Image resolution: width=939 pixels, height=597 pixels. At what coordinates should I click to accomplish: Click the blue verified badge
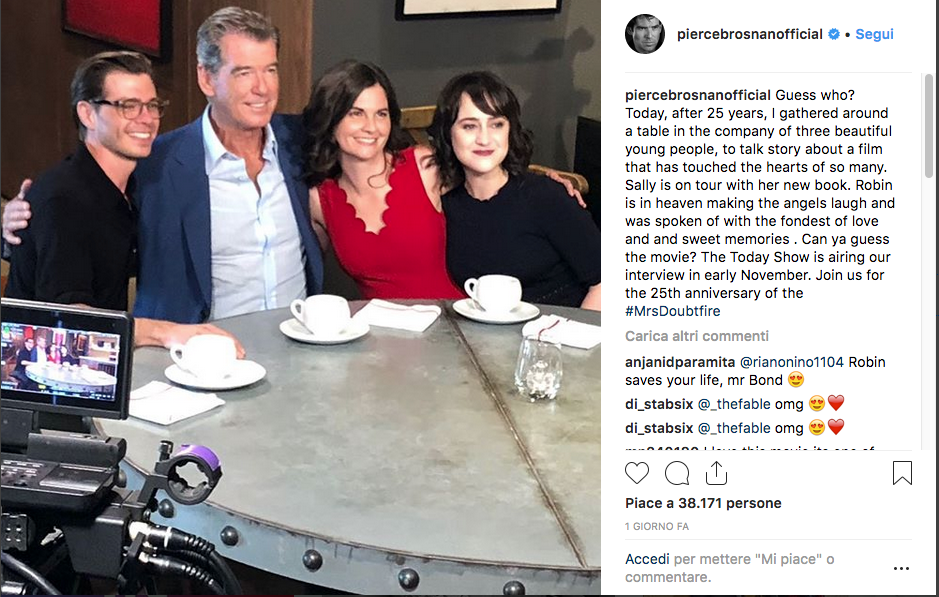(834, 35)
